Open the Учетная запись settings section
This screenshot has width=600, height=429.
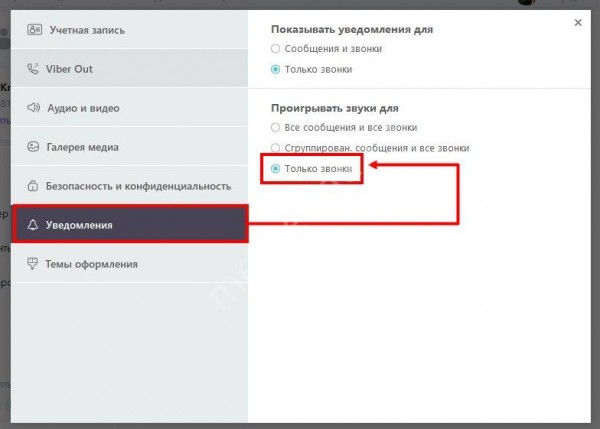click(x=129, y=30)
